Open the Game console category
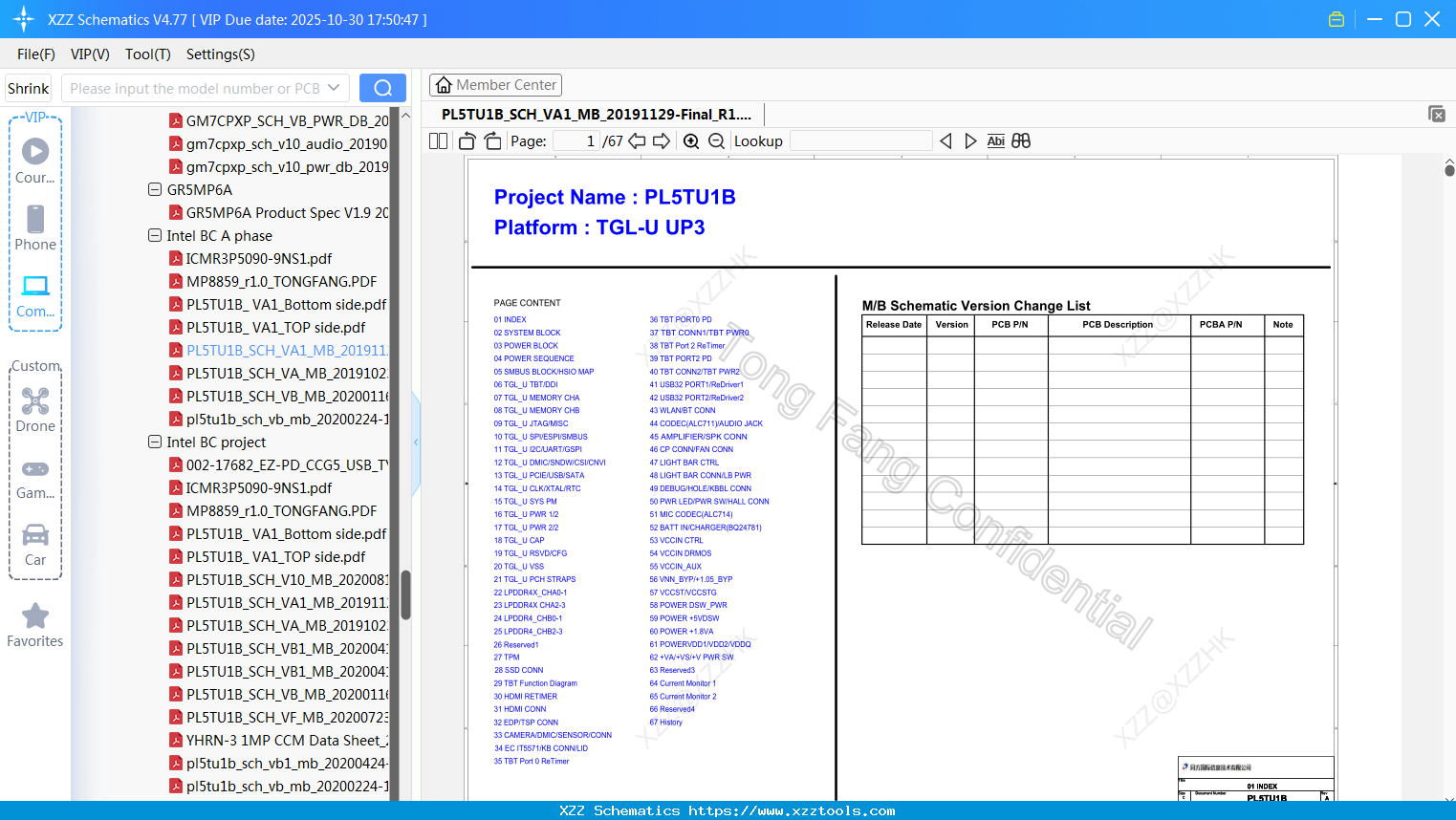Screen dimensions: 1456x820 [x=35, y=479]
